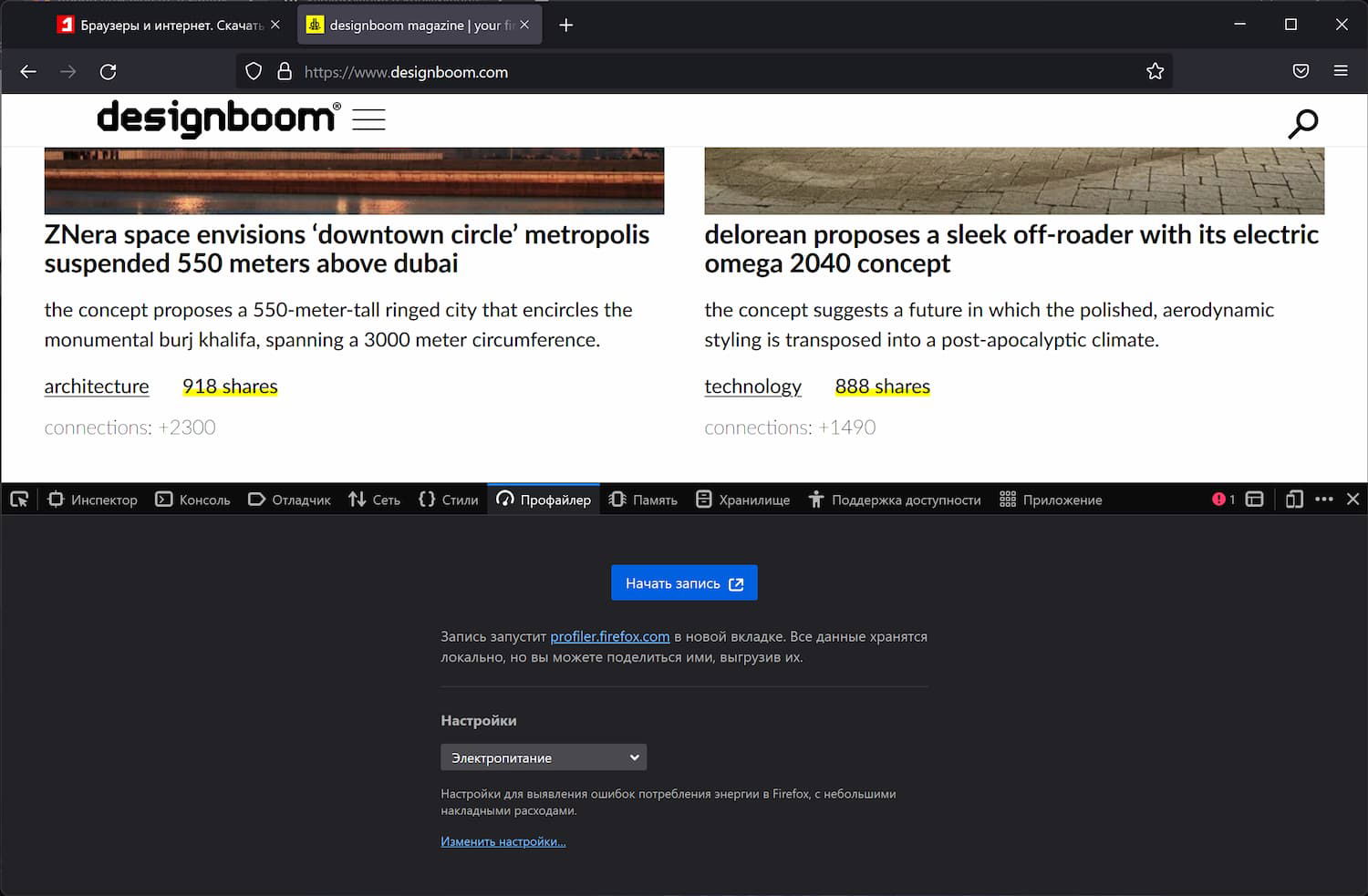Open the ZNera downtown circle article headline
This screenshot has width=1368, height=896.
coord(347,249)
